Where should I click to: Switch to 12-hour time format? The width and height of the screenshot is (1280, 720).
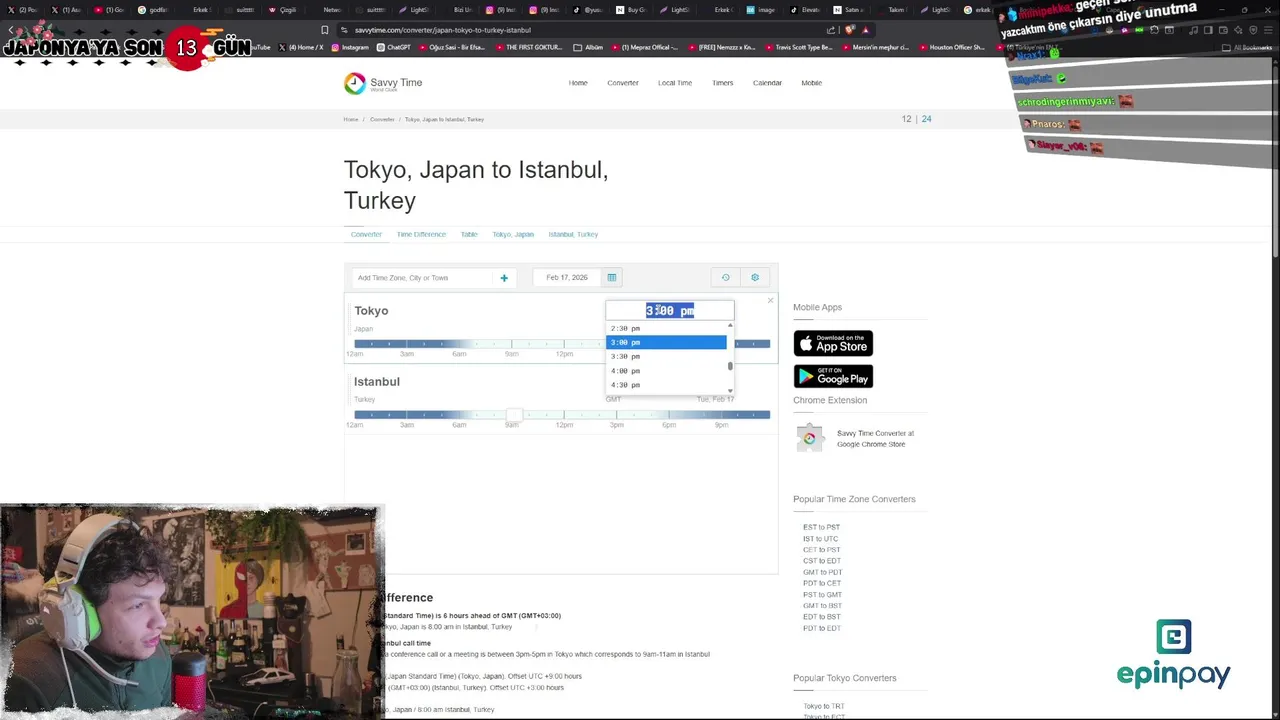[907, 119]
